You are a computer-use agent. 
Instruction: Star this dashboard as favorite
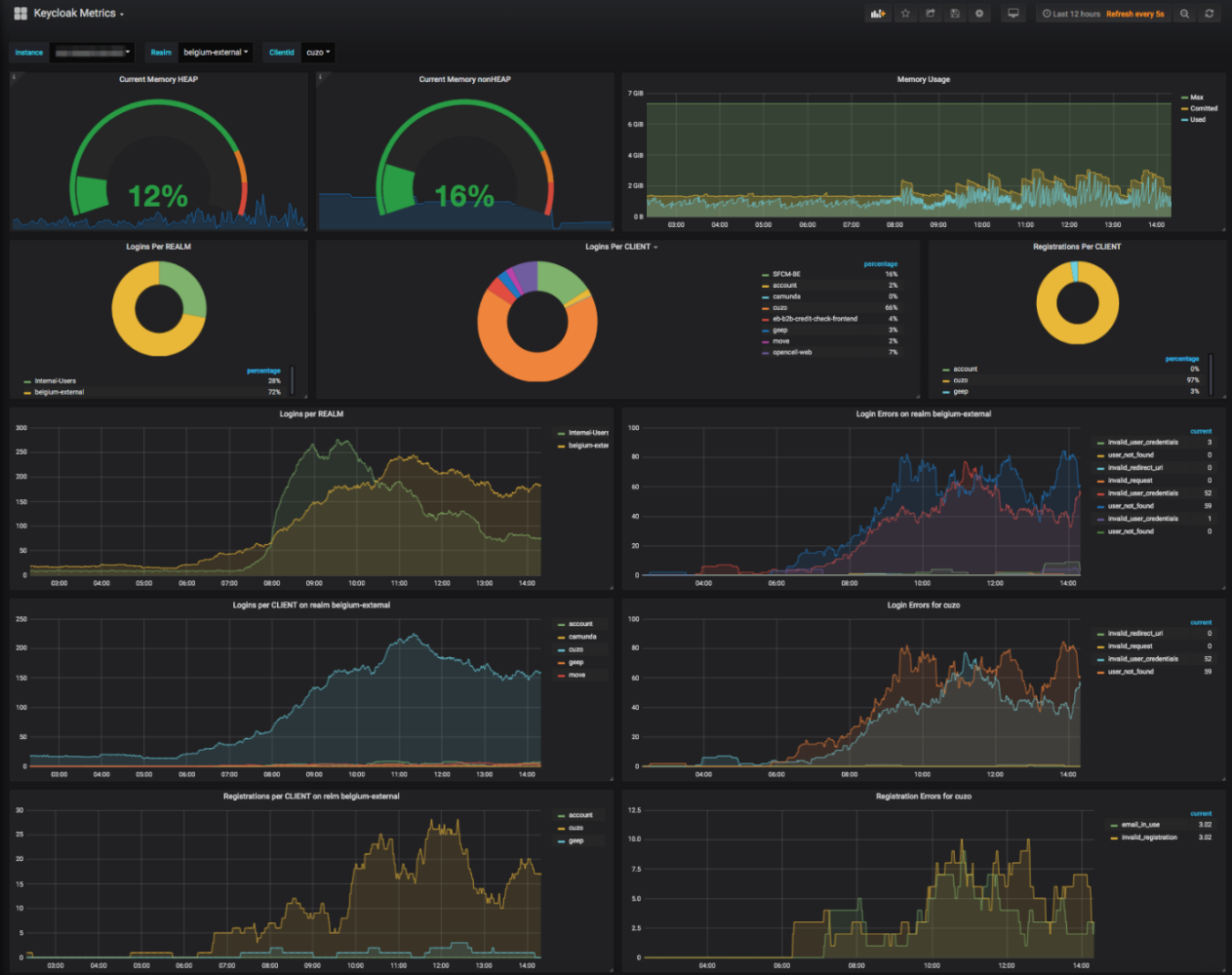coord(905,13)
